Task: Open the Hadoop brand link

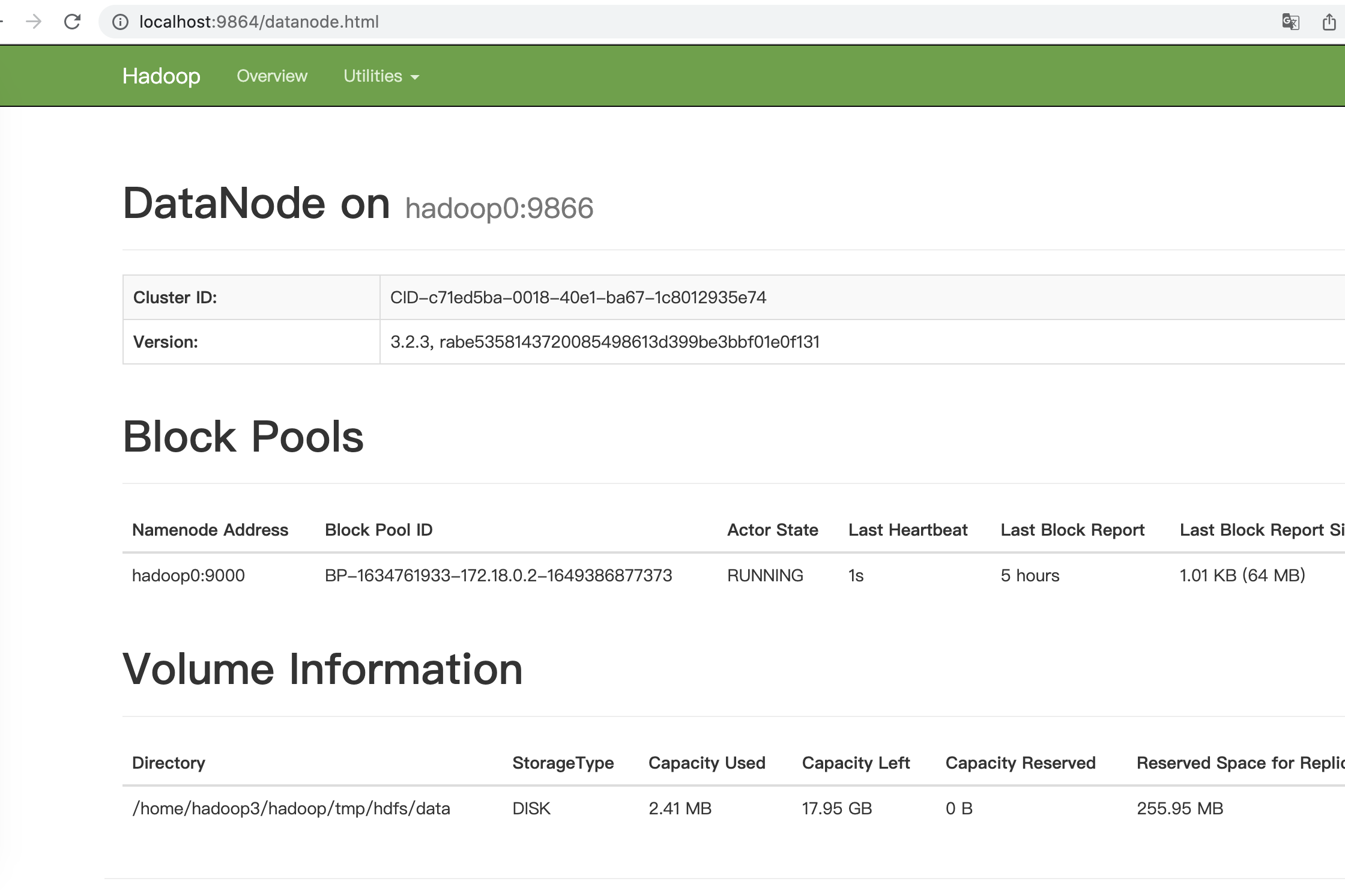Action: [161, 76]
